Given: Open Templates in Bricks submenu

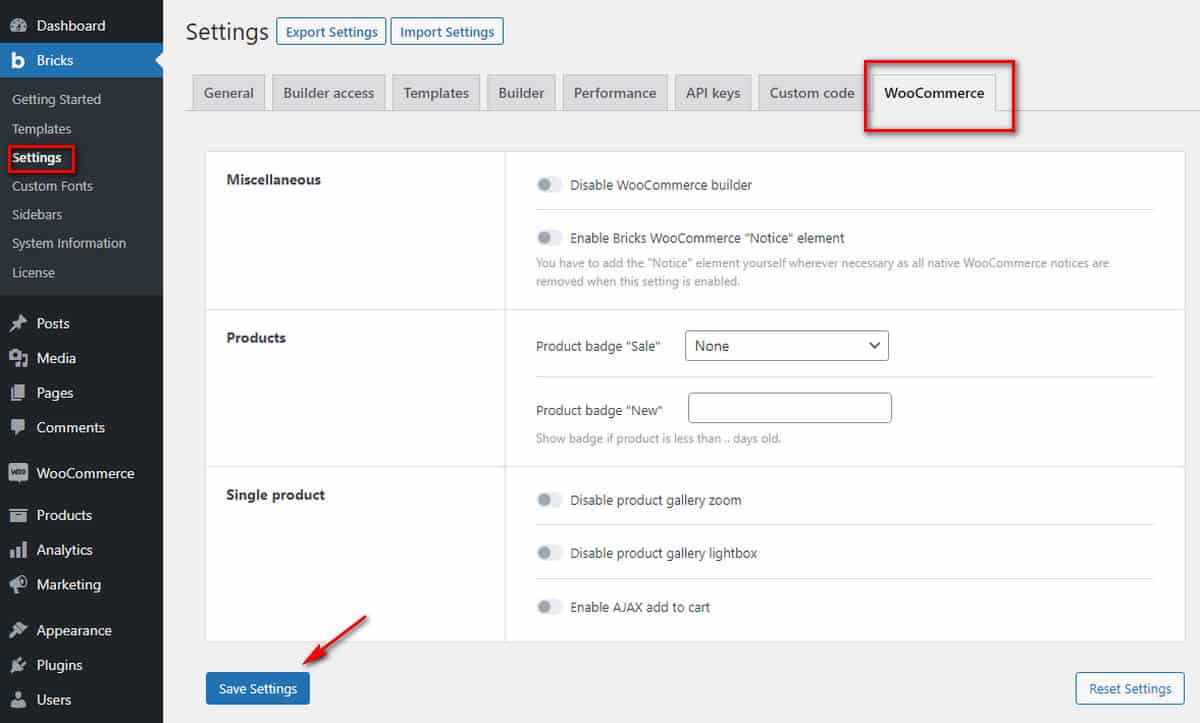Looking at the screenshot, I should [42, 129].
